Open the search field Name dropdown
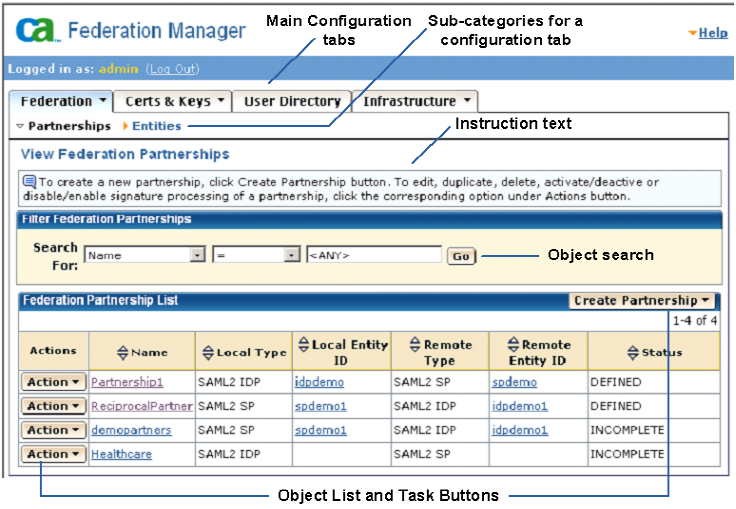The height and width of the screenshot is (509, 736). point(197,256)
